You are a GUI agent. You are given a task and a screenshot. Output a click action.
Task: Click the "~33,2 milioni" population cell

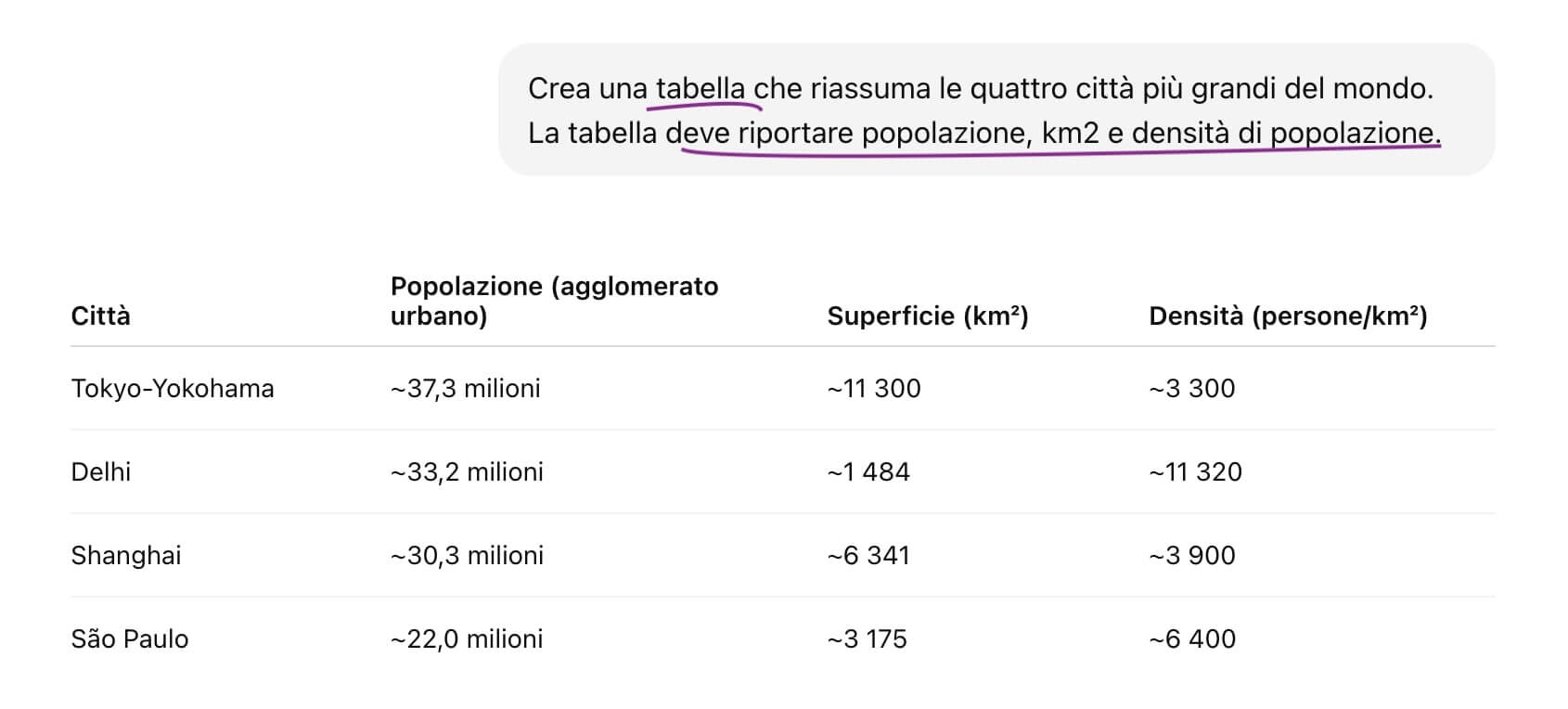coord(467,471)
